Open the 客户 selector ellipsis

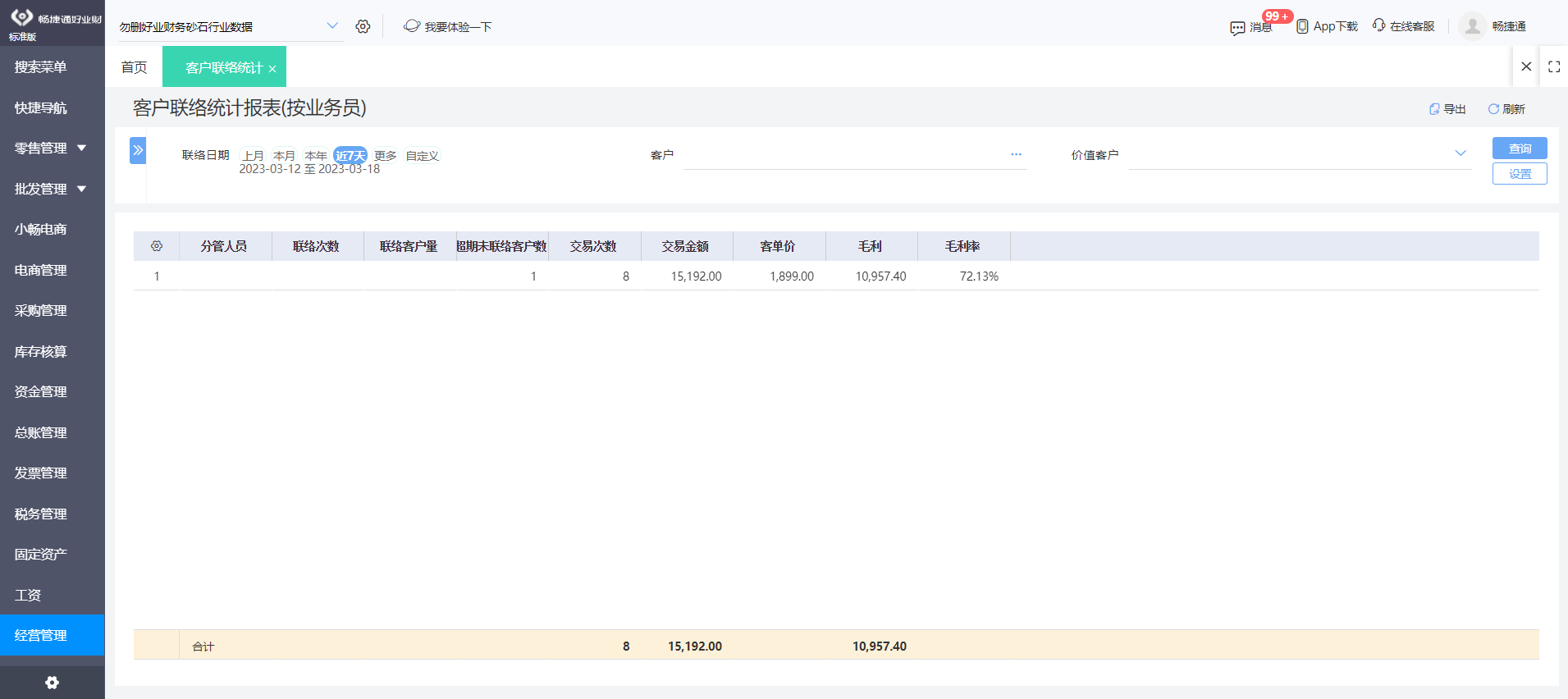tap(1016, 154)
